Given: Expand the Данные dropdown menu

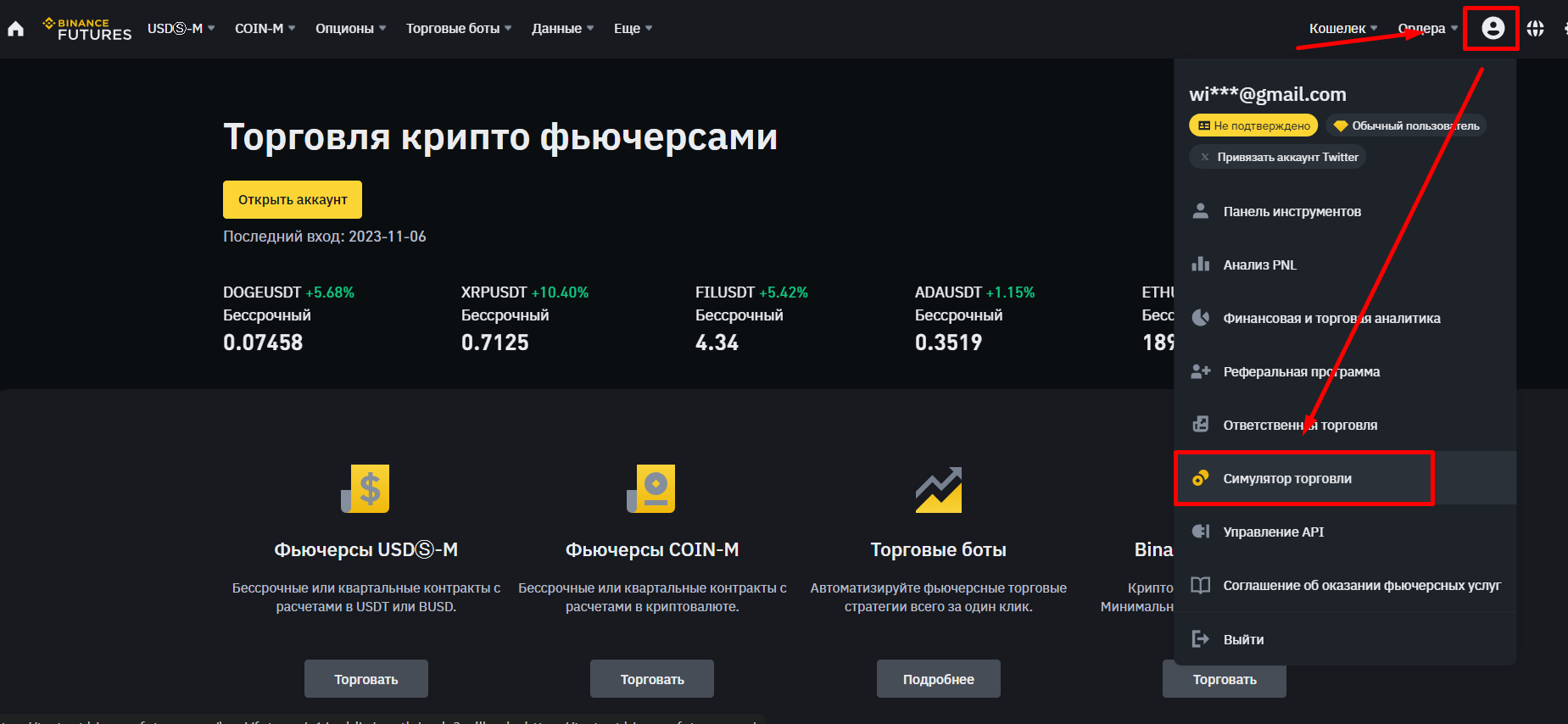Looking at the screenshot, I should tap(563, 28).
